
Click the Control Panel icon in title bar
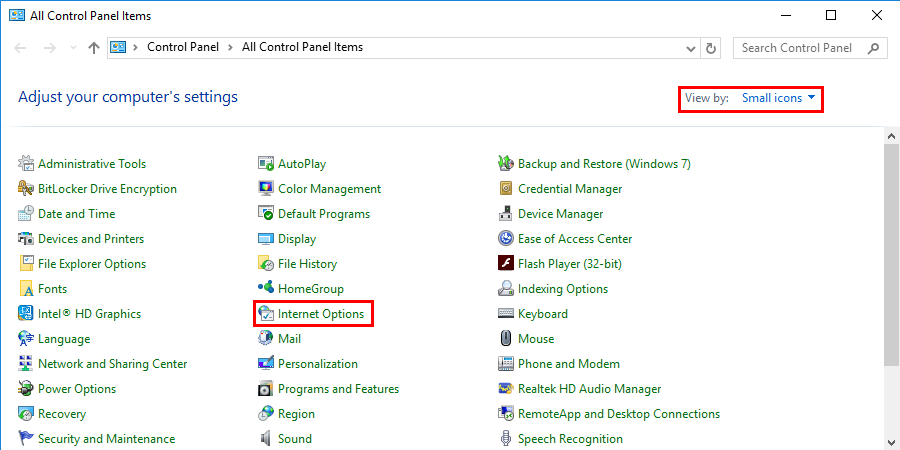click(x=17, y=15)
